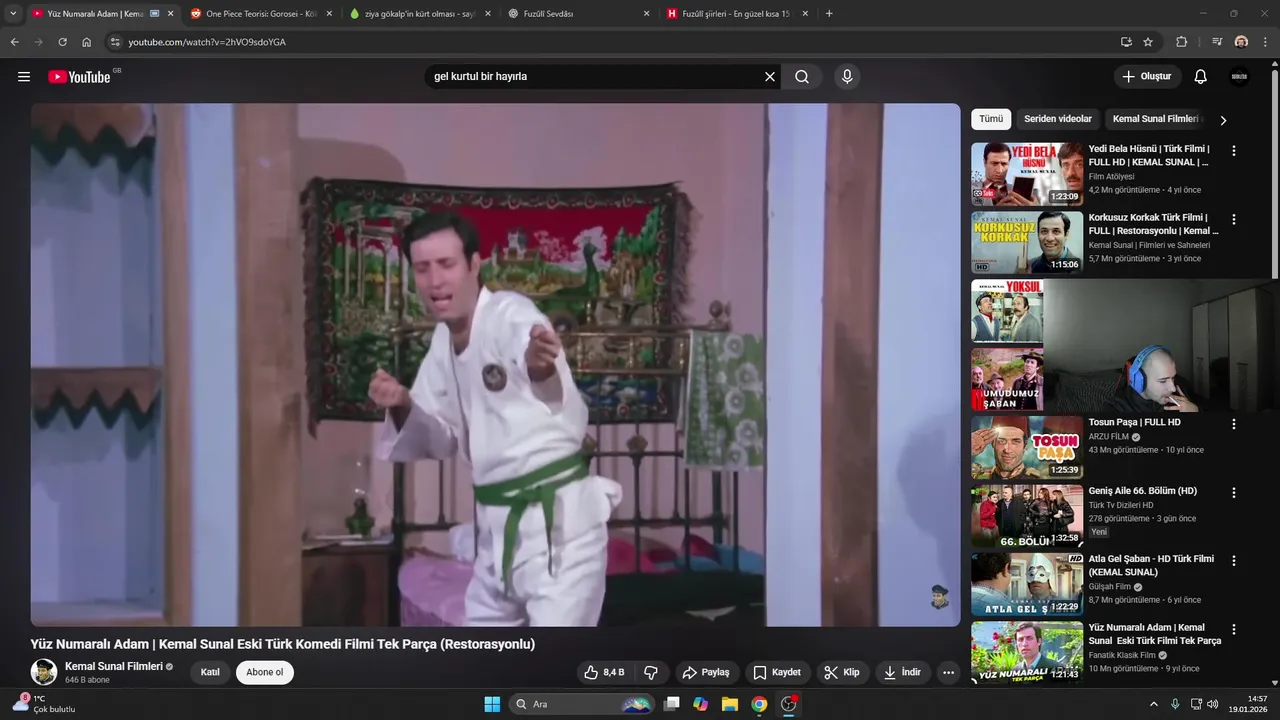The height and width of the screenshot is (720, 1280).
Task: Open options for Fanatik Klasik Film video
Action: pos(1234,630)
